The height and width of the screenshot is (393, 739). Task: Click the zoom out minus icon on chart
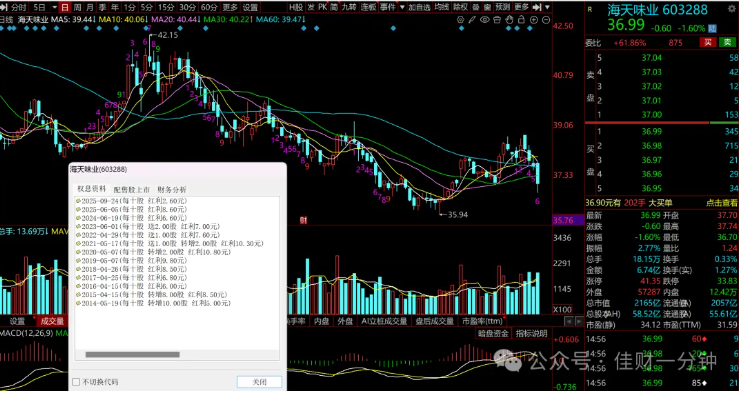[x=546, y=20]
